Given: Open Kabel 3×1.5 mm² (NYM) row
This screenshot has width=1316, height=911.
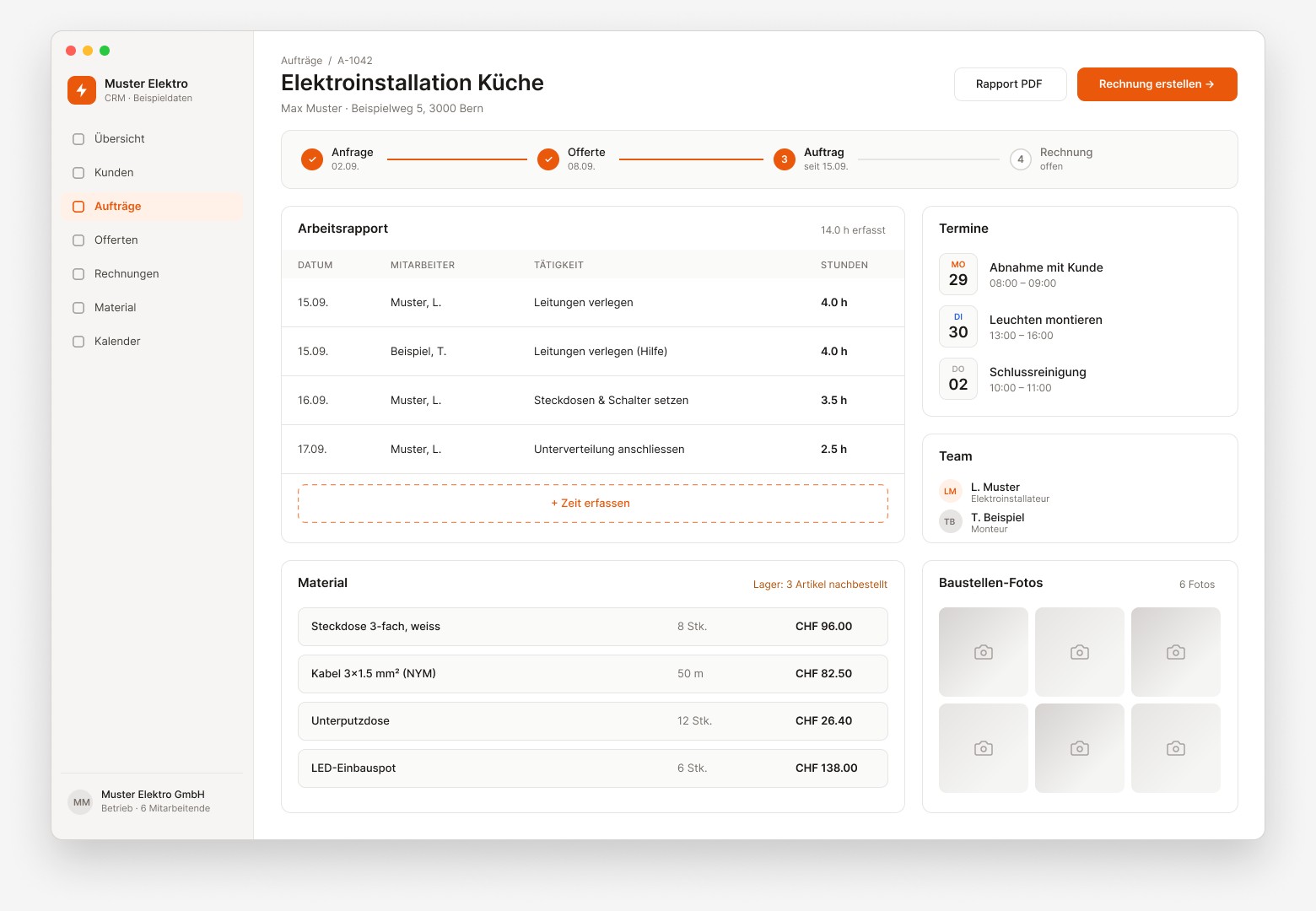Looking at the screenshot, I should point(592,674).
